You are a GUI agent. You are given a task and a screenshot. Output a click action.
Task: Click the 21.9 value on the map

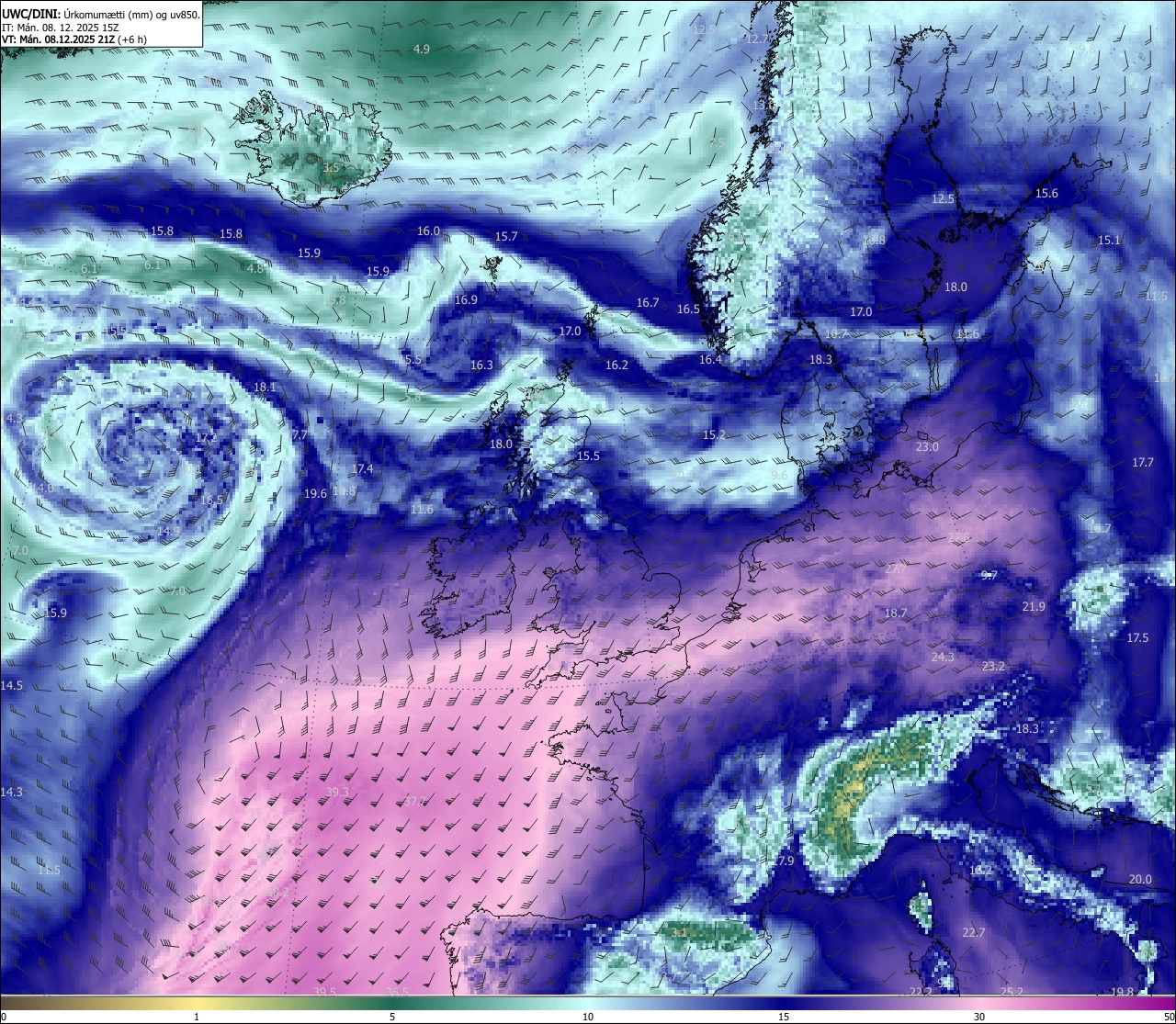(x=1034, y=607)
